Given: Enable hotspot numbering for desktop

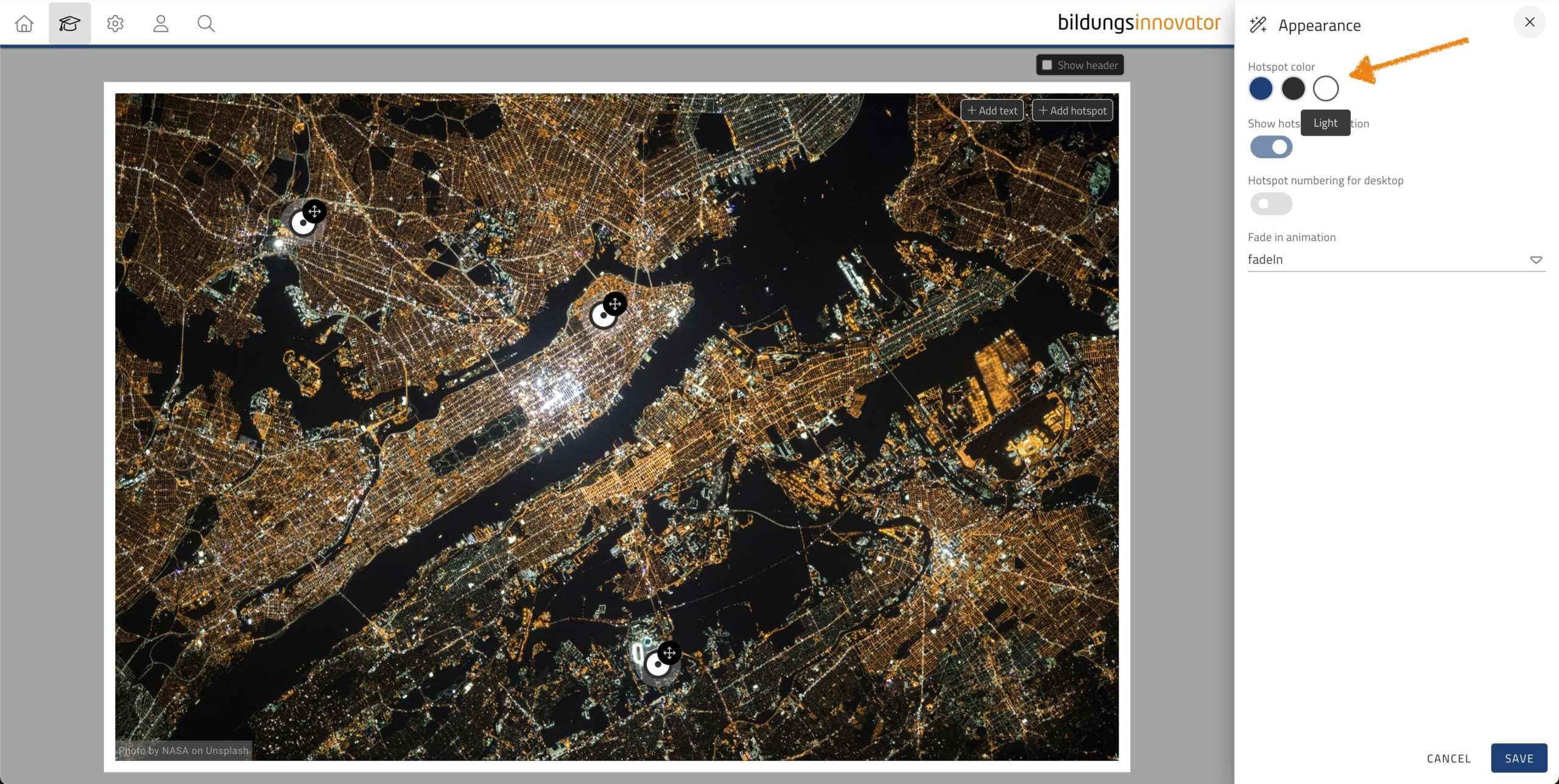Looking at the screenshot, I should tap(1271, 204).
